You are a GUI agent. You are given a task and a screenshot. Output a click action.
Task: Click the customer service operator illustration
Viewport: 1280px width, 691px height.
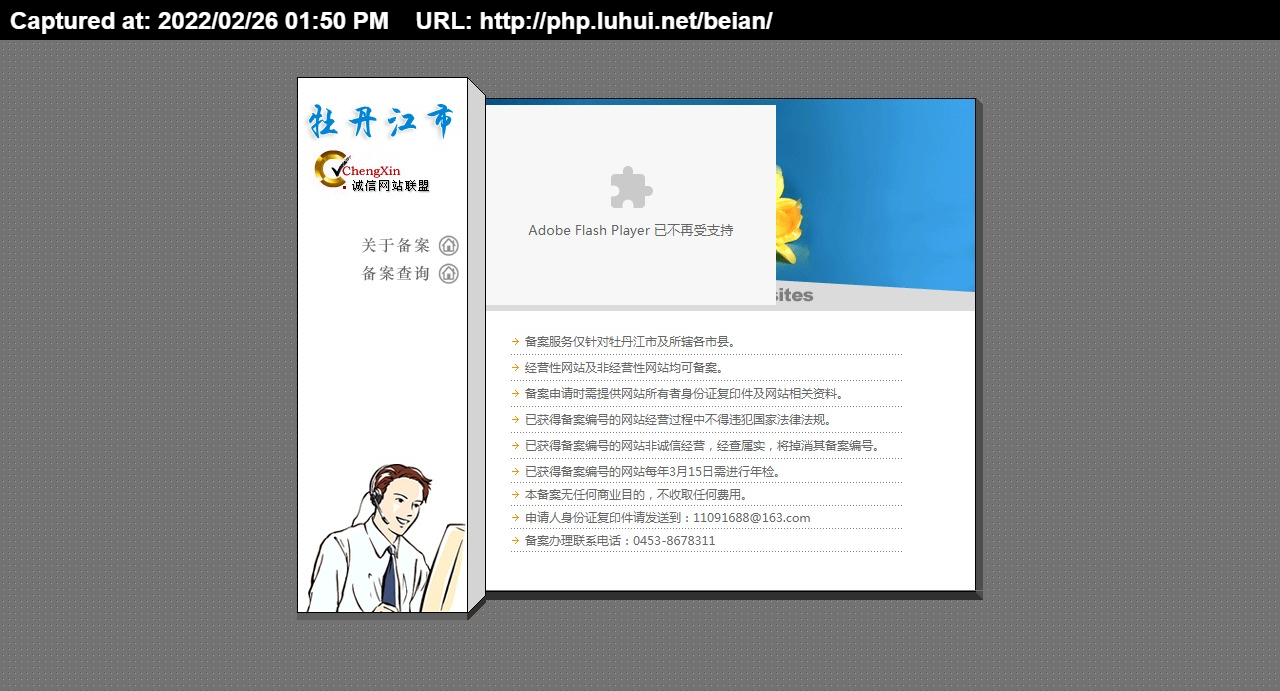click(x=386, y=537)
